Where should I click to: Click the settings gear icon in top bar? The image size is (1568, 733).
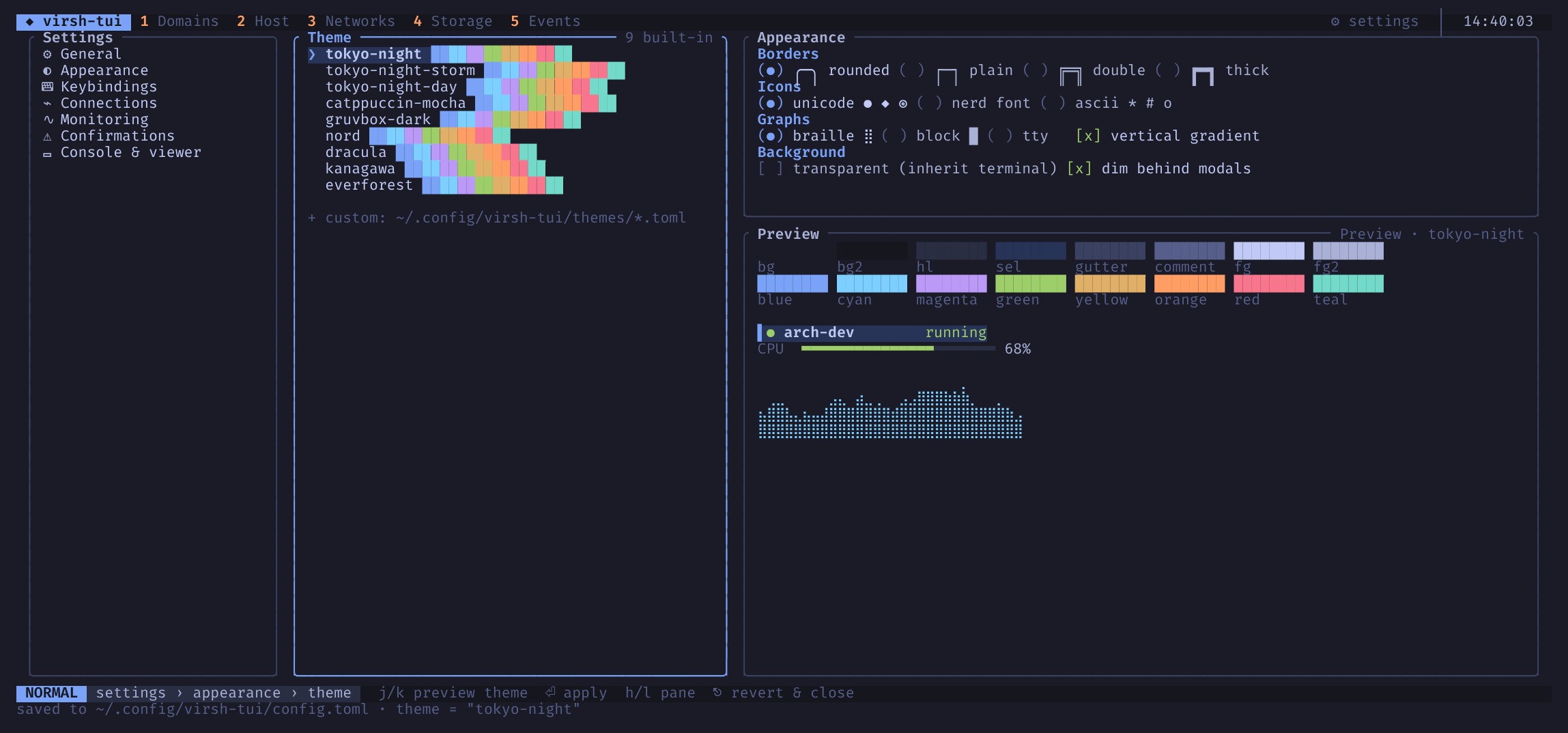click(1335, 22)
